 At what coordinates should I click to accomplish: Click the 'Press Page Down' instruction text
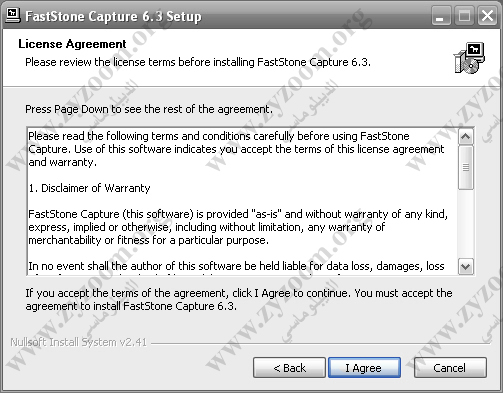tap(149, 109)
